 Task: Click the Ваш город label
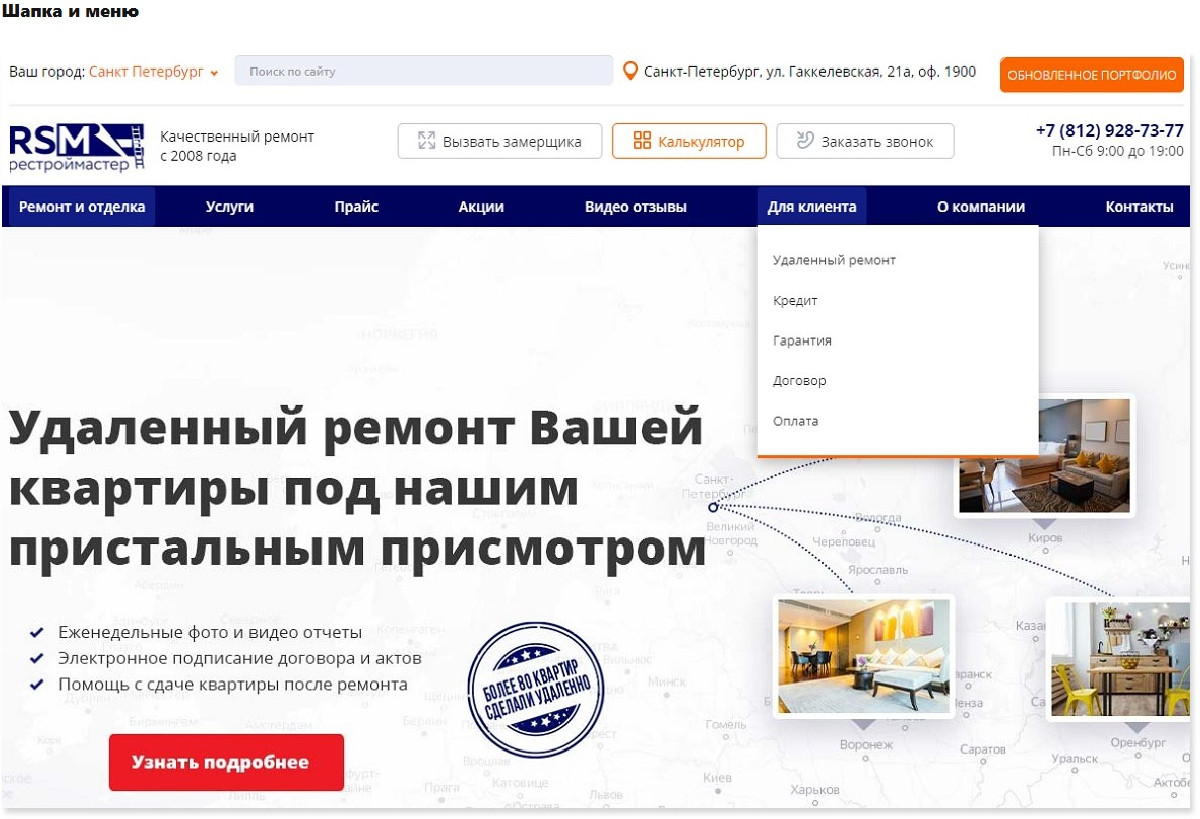click(x=47, y=72)
